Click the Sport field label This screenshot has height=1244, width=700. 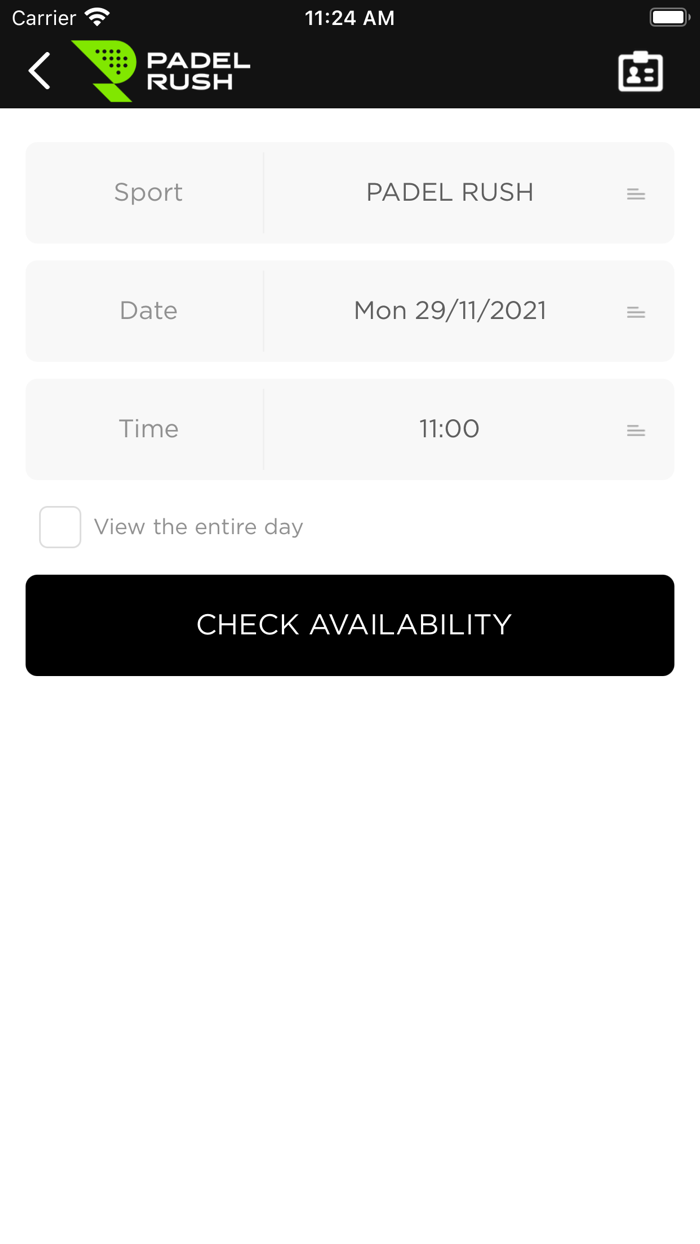(148, 192)
